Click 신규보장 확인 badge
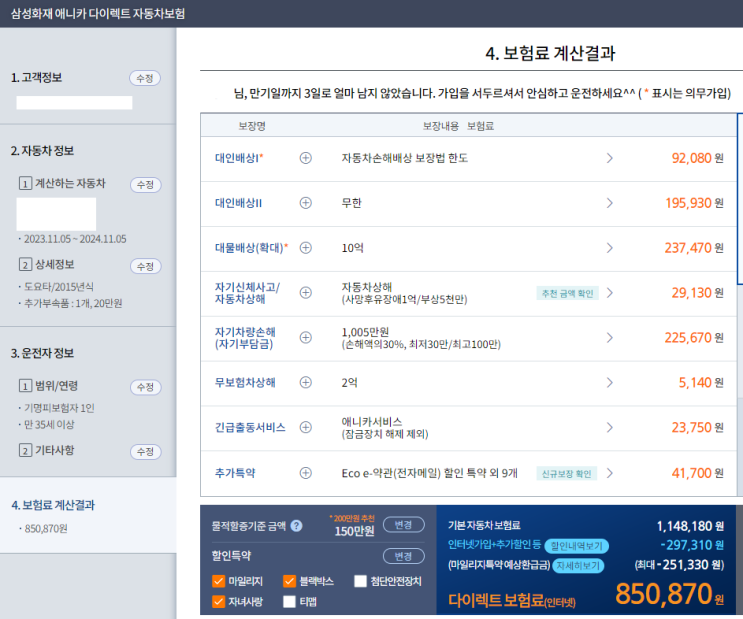The image size is (743, 619). [567, 473]
